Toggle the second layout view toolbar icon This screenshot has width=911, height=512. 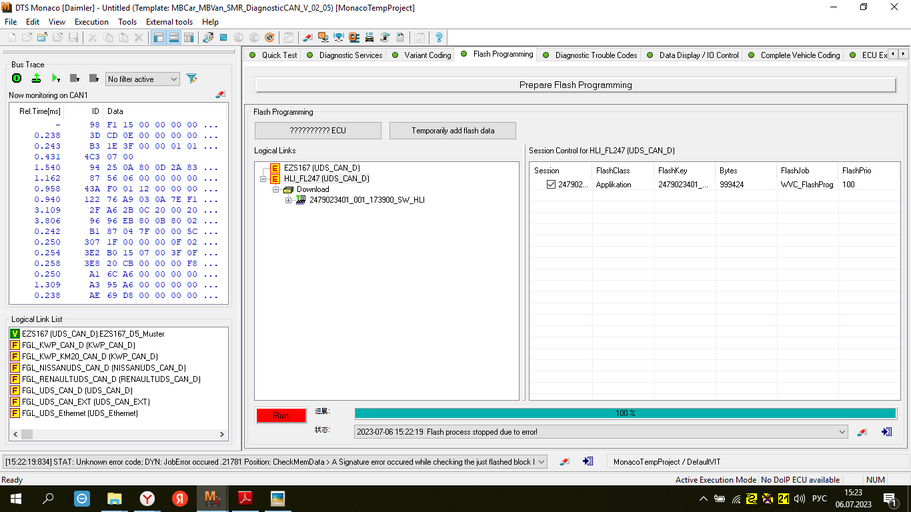[174, 38]
